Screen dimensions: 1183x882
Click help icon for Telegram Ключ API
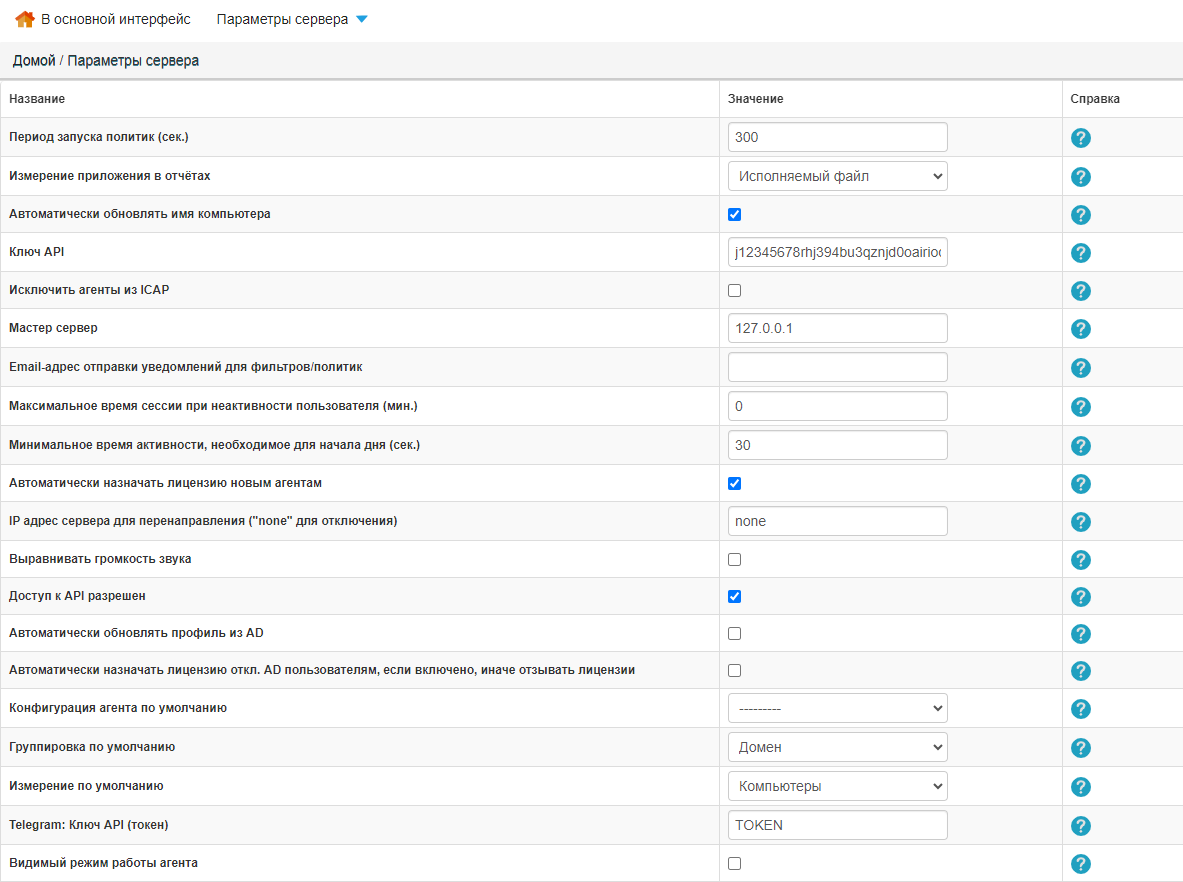click(1080, 825)
